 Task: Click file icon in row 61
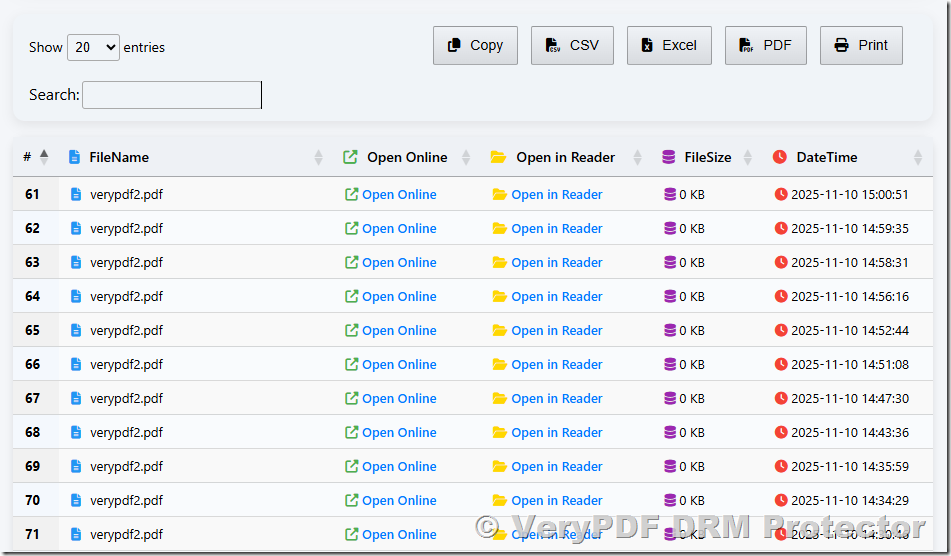(76, 194)
